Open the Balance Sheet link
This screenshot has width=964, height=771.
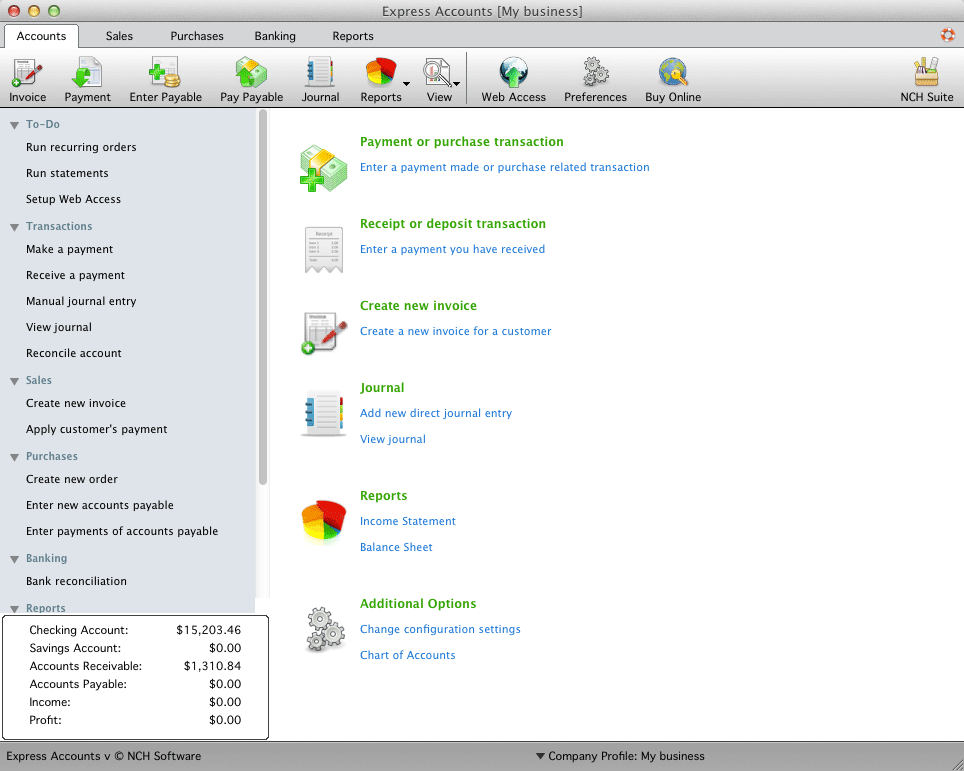coord(396,547)
